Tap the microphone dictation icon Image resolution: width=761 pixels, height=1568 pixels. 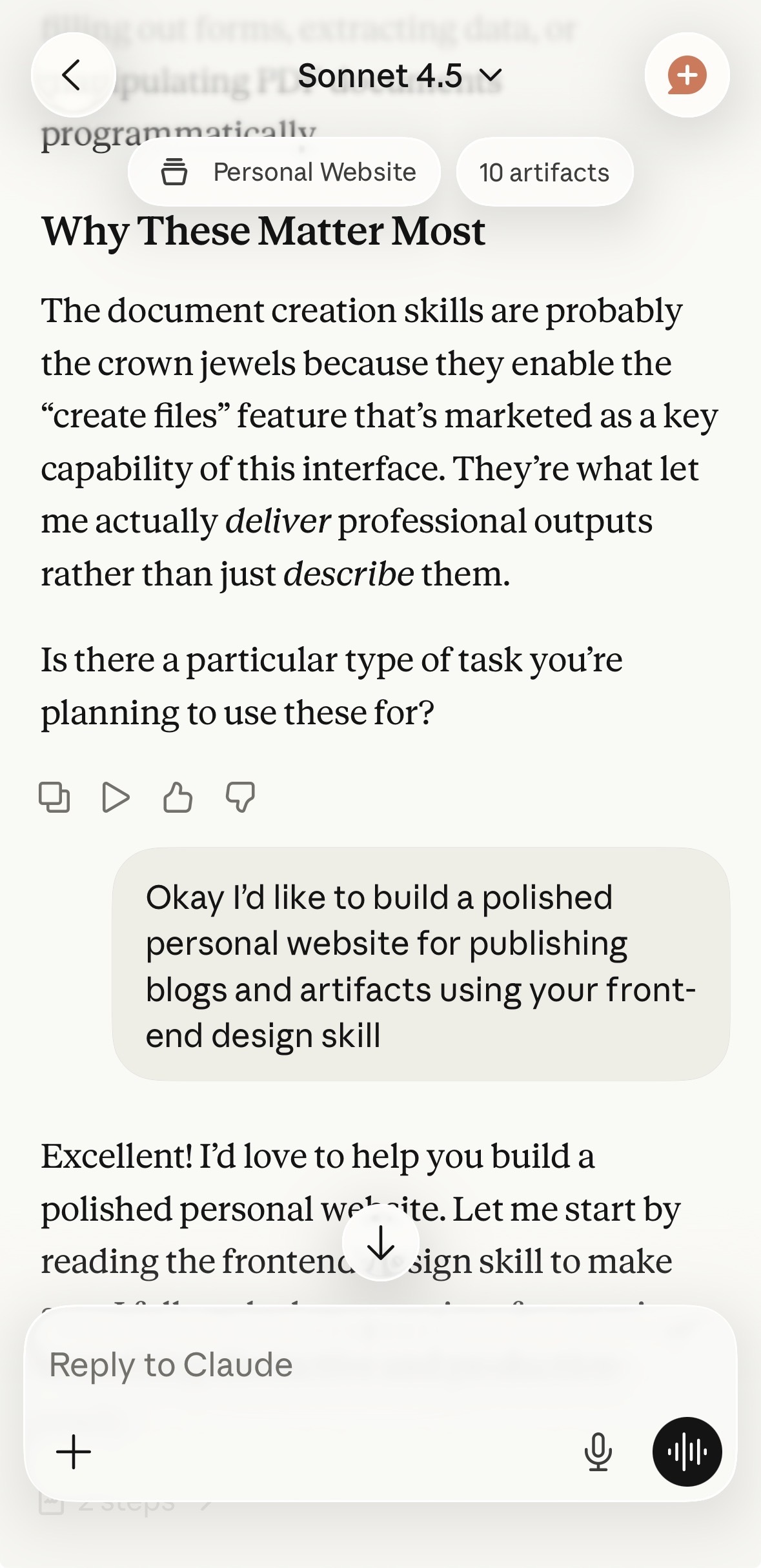(598, 1452)
